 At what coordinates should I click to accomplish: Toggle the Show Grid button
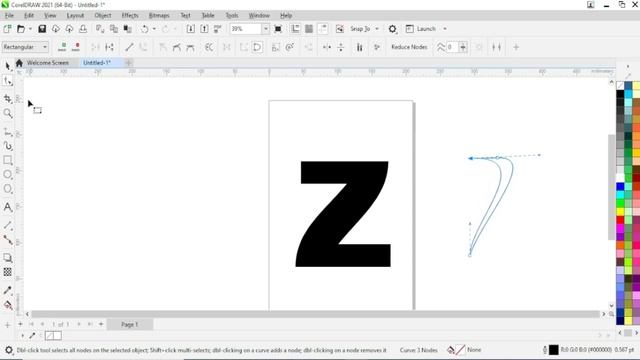coord(309,29)
